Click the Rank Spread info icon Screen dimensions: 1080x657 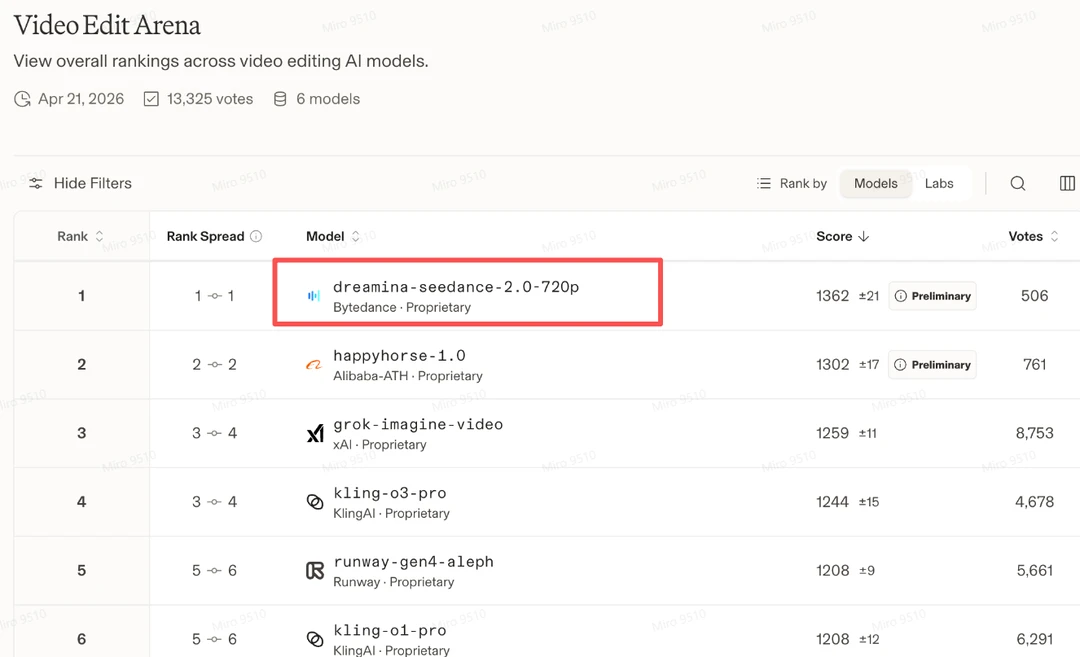pos(256,237)
